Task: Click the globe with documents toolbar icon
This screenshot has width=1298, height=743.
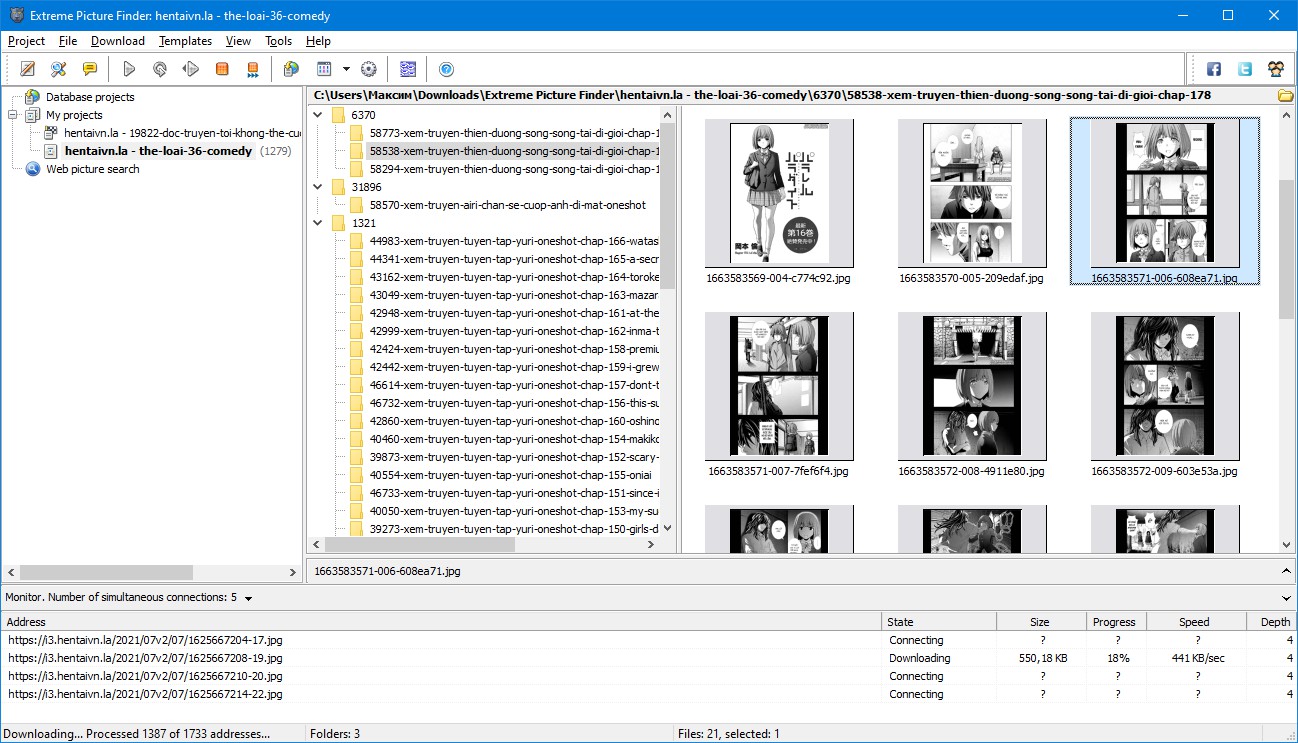Action: (x=291, y=69)
